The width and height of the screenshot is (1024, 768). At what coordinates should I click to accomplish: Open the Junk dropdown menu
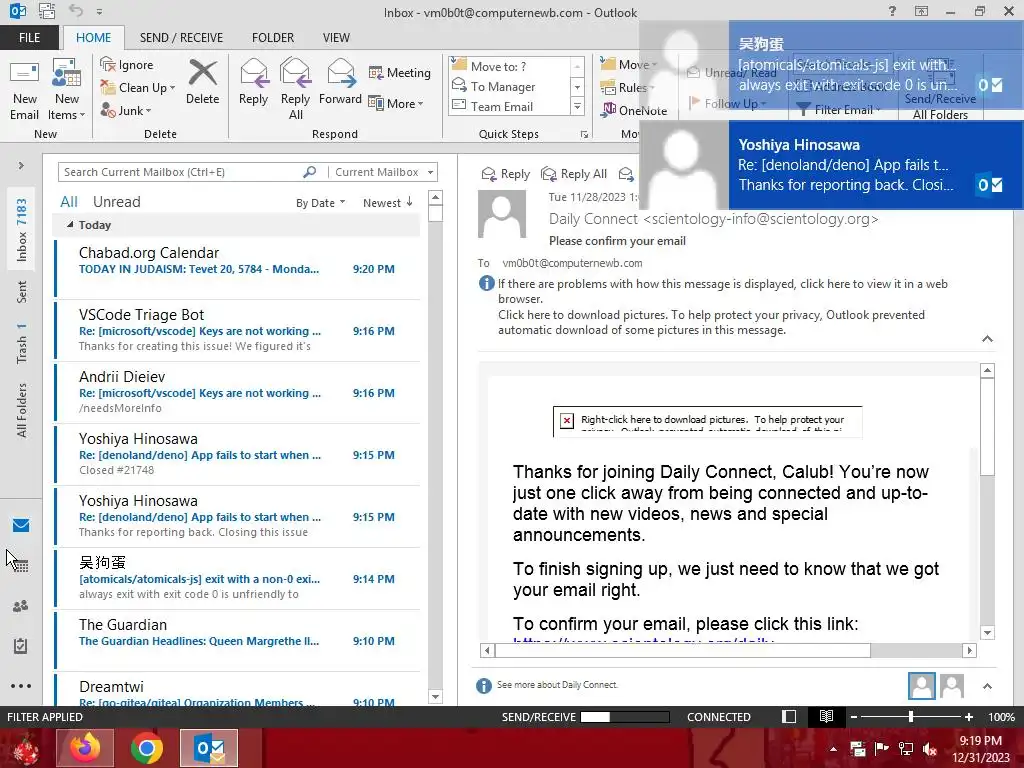(126, 110)
